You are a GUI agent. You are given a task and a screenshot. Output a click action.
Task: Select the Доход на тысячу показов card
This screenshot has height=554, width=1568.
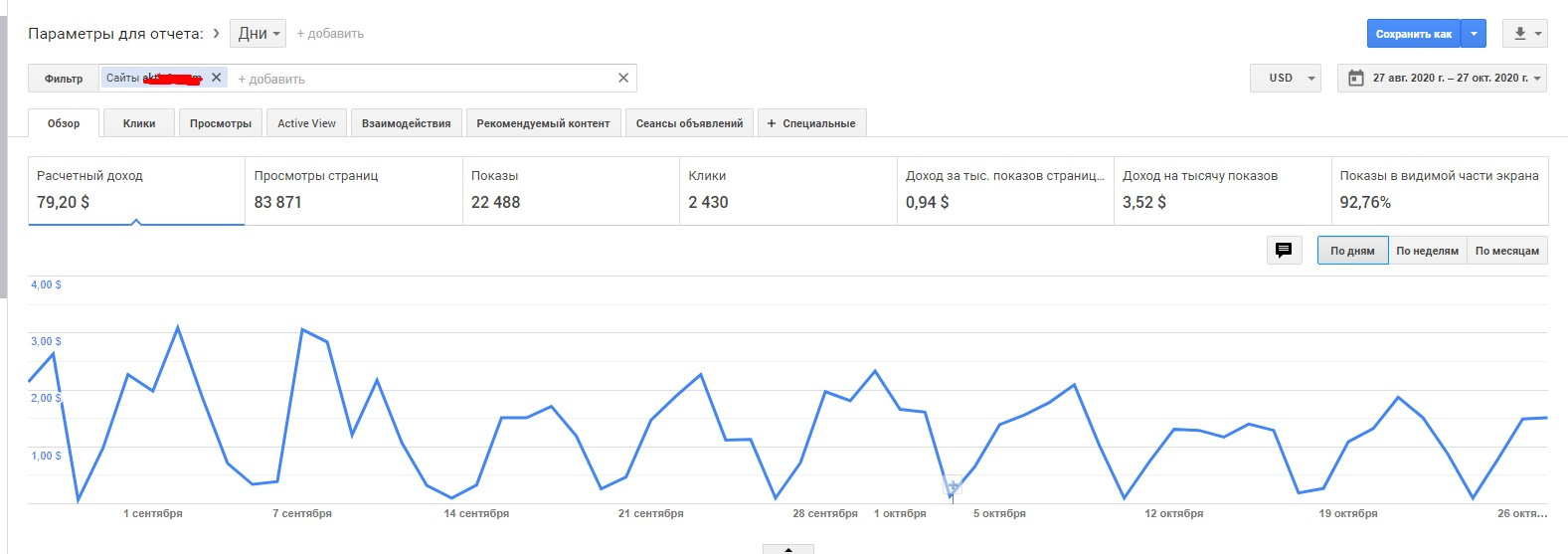pyautogui.click(x=1222, y=191)
